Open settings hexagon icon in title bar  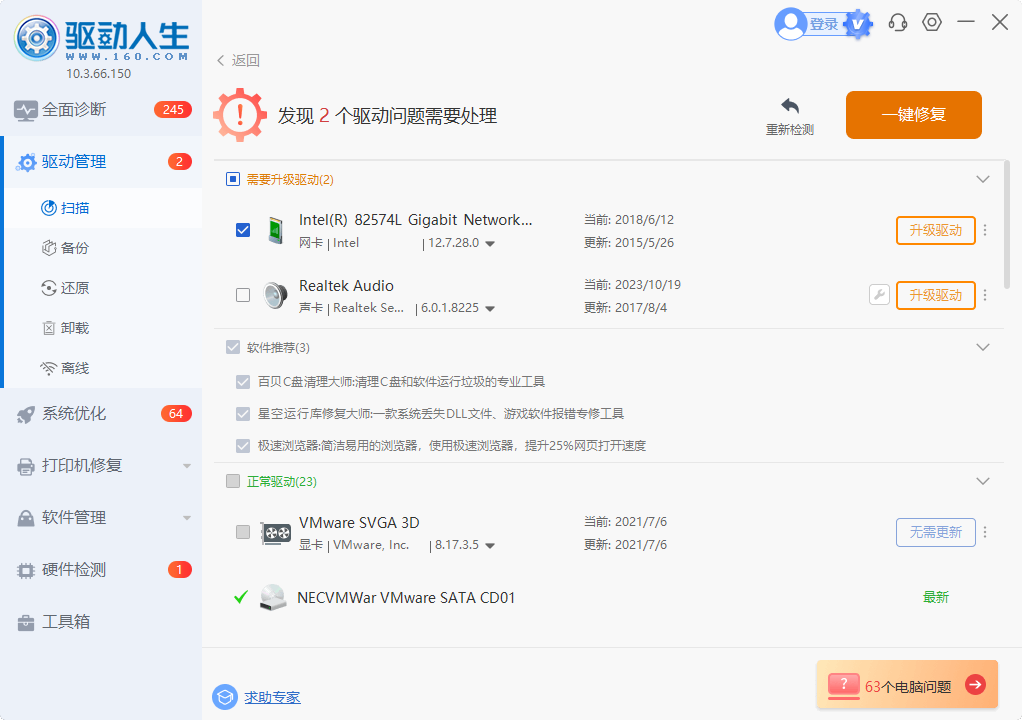click(x=932, y=22)
